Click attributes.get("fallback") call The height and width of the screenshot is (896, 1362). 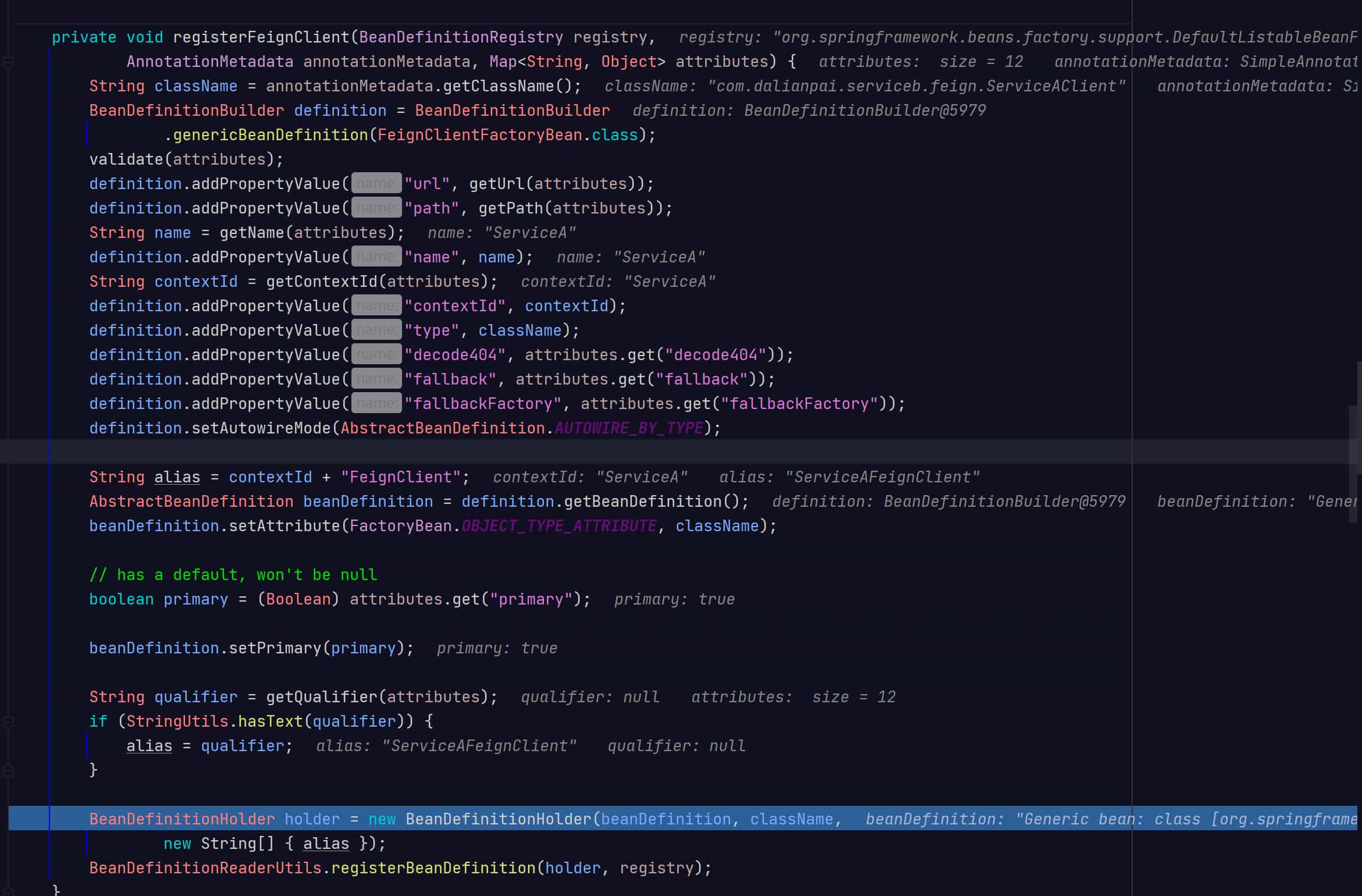tap(636, 379)
